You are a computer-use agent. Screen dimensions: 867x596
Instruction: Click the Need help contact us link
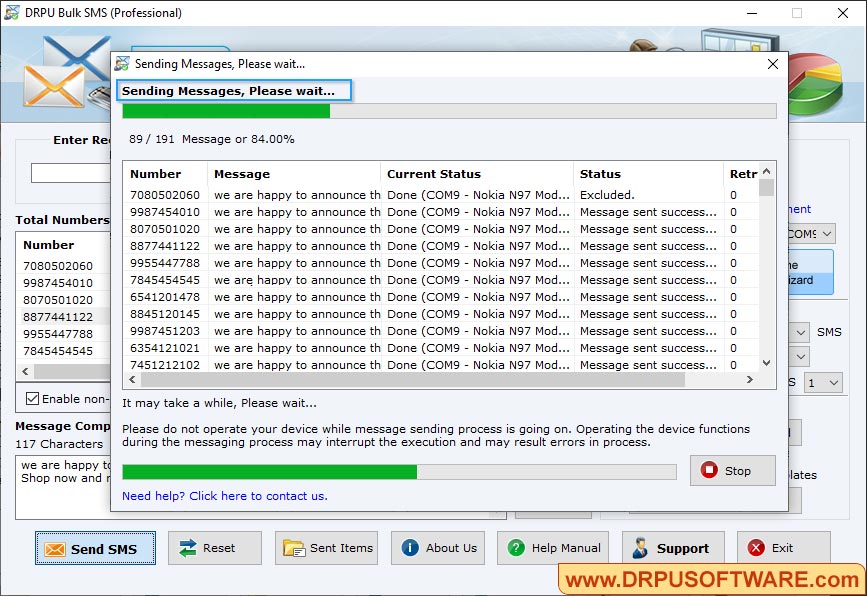[224, 496]
